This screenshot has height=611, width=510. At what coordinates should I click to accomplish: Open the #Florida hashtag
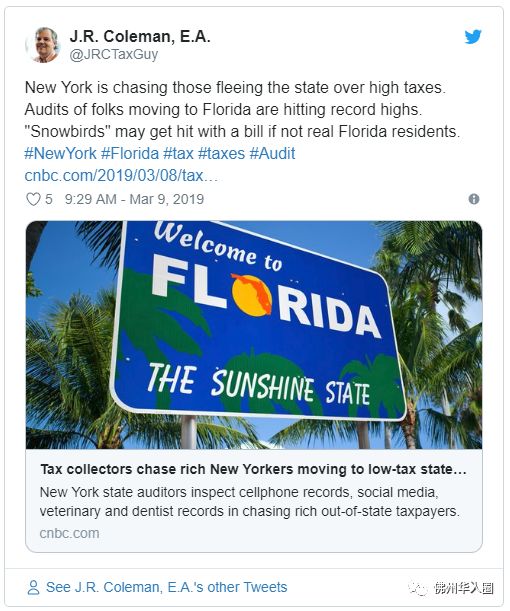pos(130,154)
